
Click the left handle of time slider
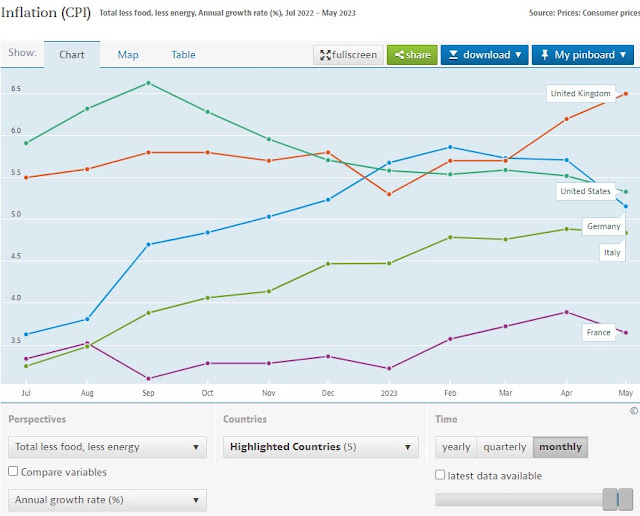[610, 499]
